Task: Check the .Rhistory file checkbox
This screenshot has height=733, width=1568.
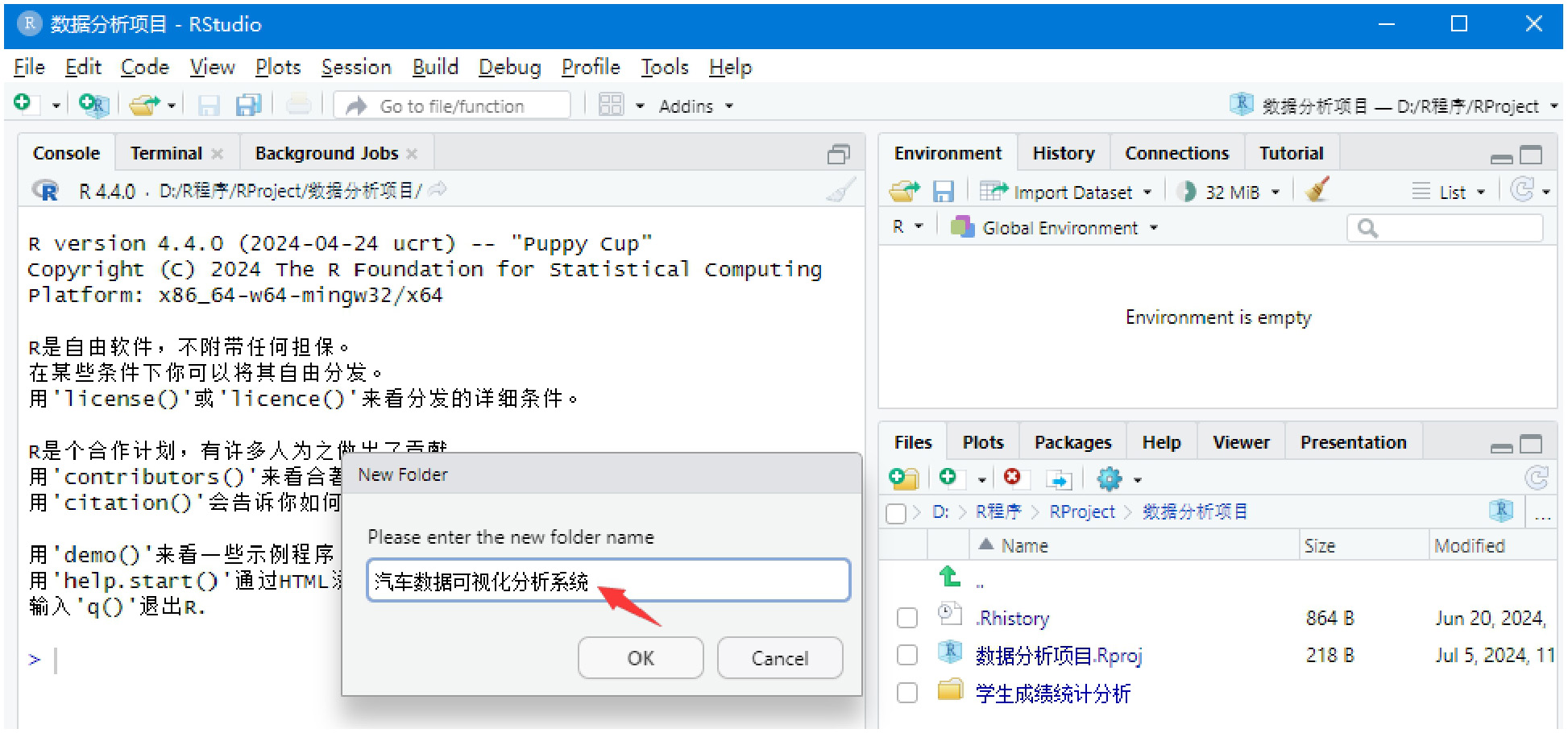Action: 907,618
